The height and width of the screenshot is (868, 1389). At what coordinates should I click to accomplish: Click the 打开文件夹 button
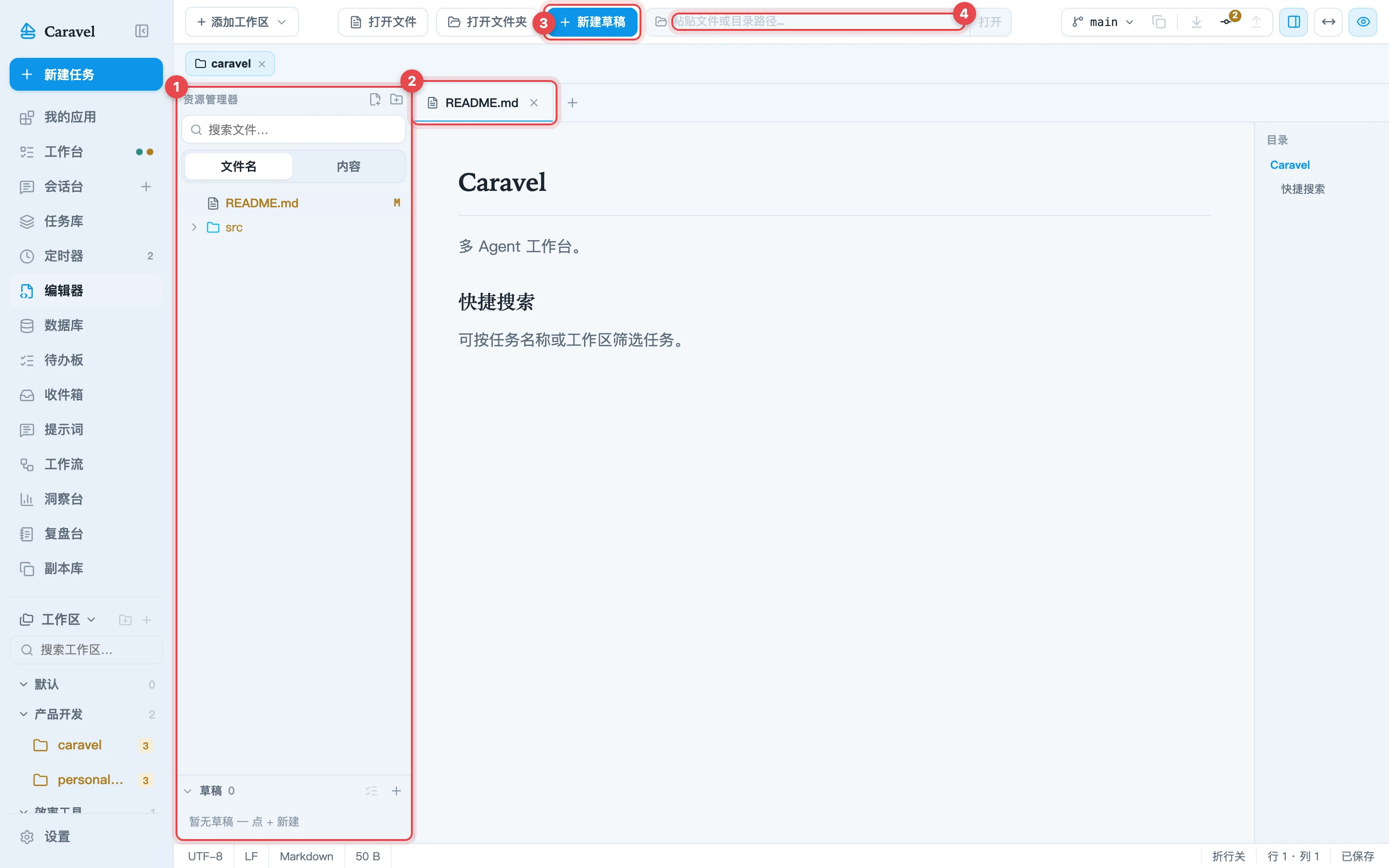[487, 22]
